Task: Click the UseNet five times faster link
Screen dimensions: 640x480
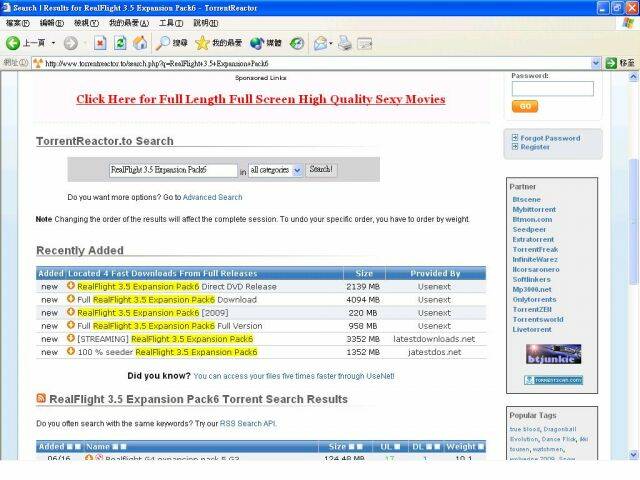Action: pyautogui.click(x=294, y=376)
